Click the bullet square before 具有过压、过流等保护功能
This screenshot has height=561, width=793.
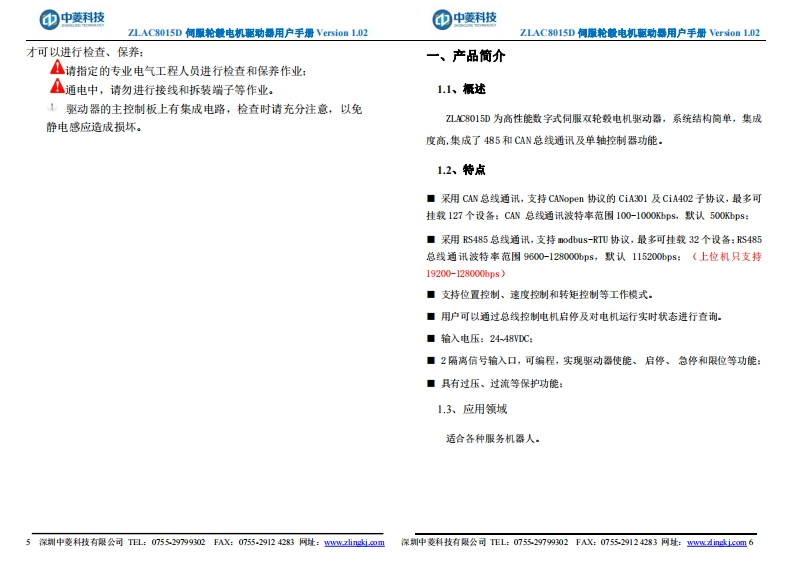pos(431,383)
